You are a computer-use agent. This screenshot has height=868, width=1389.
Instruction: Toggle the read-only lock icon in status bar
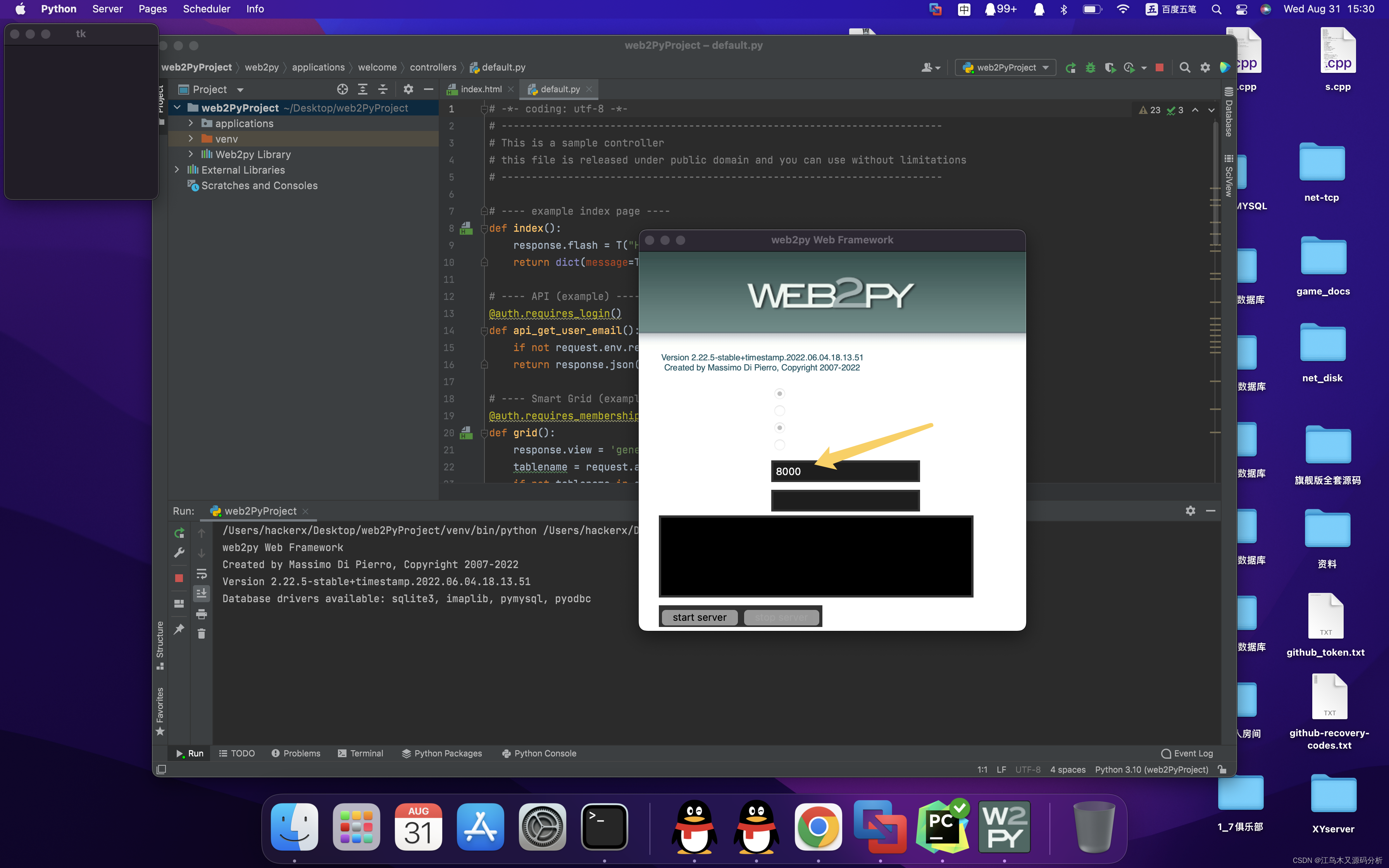(1223, 769)
